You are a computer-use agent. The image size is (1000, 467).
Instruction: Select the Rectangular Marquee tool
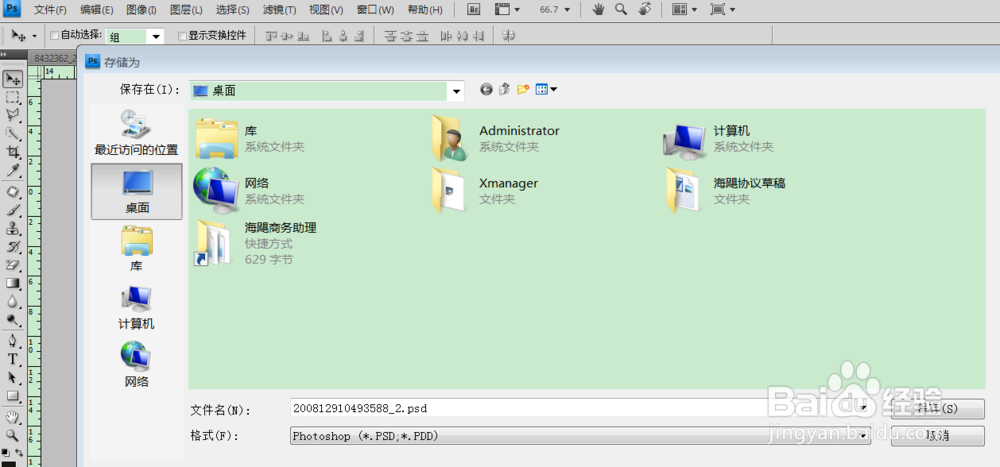click(x=14, y=97)
